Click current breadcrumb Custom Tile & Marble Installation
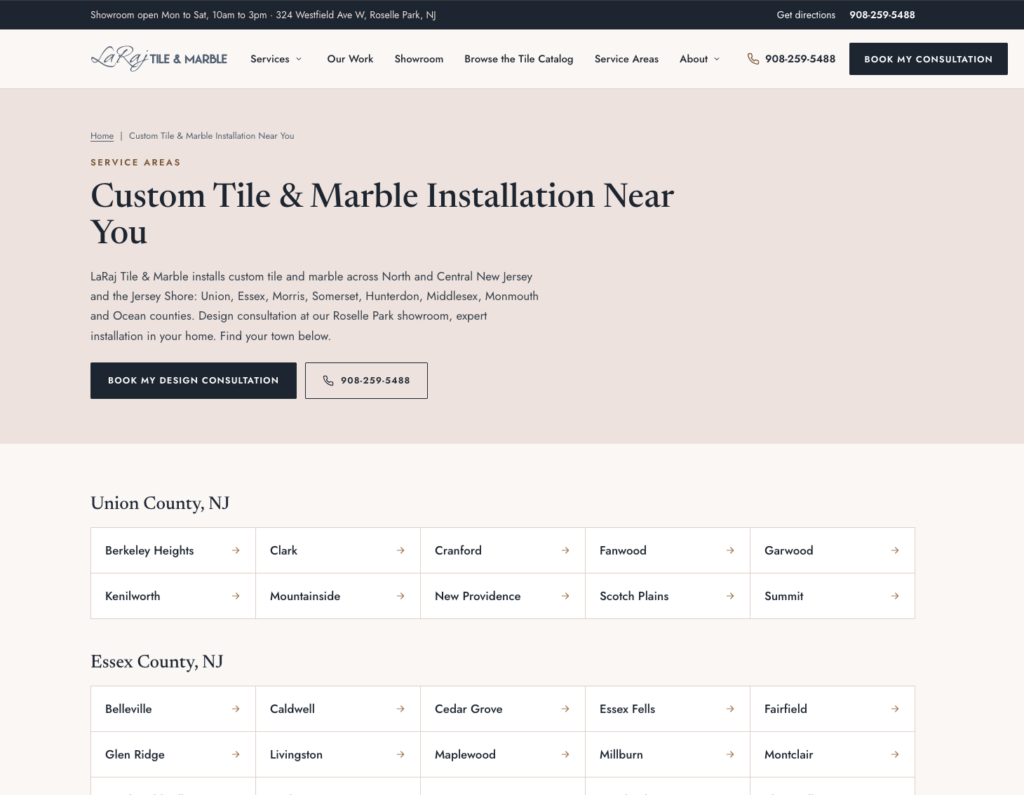 point(212,136)
